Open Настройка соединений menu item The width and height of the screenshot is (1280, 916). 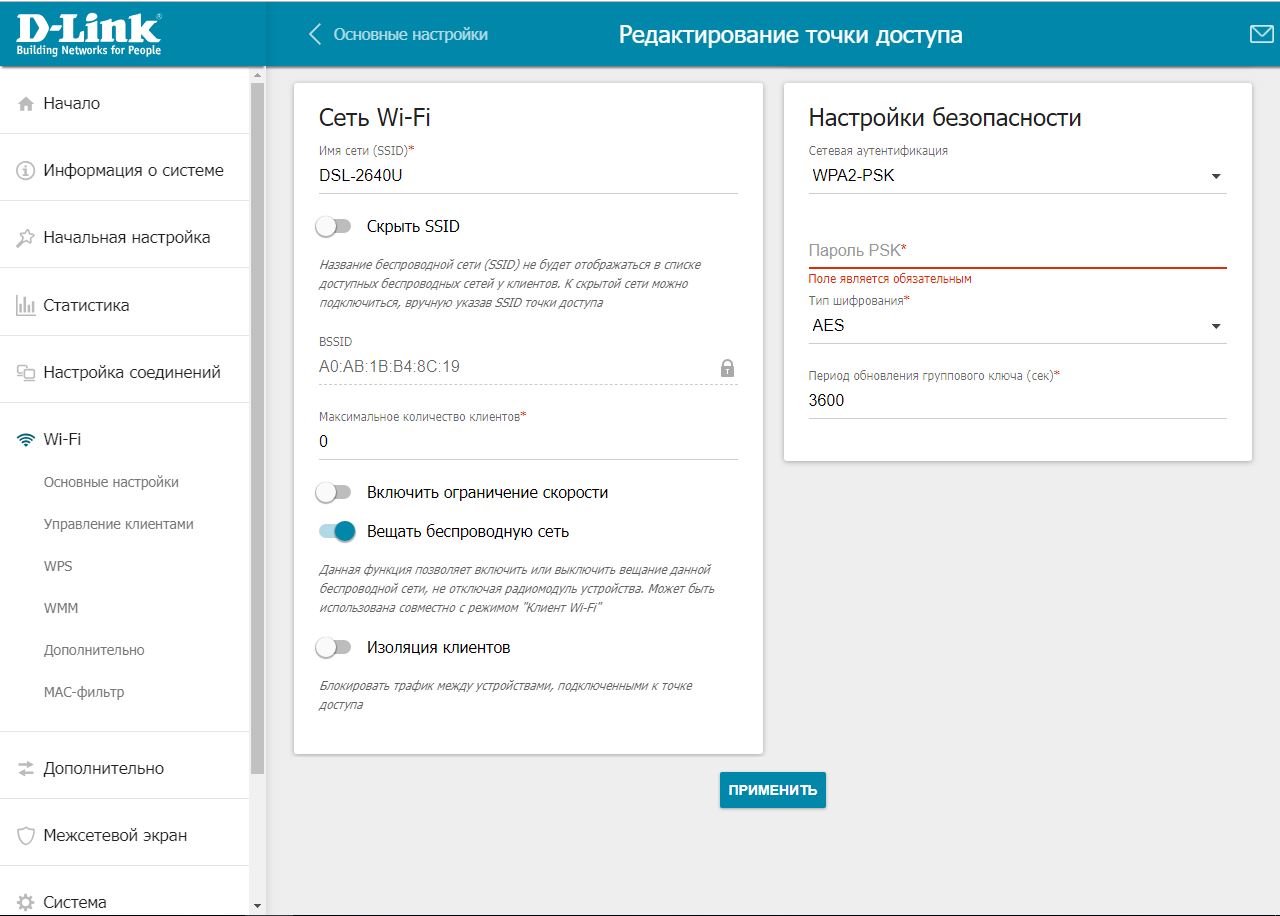coord(124,372)
